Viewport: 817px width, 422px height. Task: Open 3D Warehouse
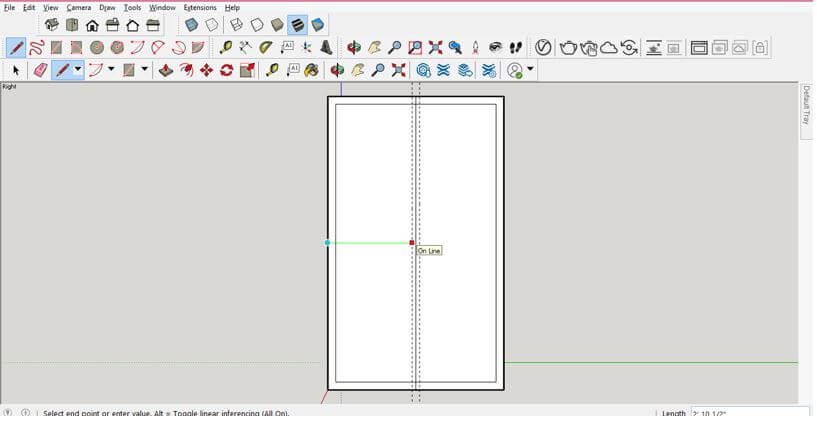423,70
